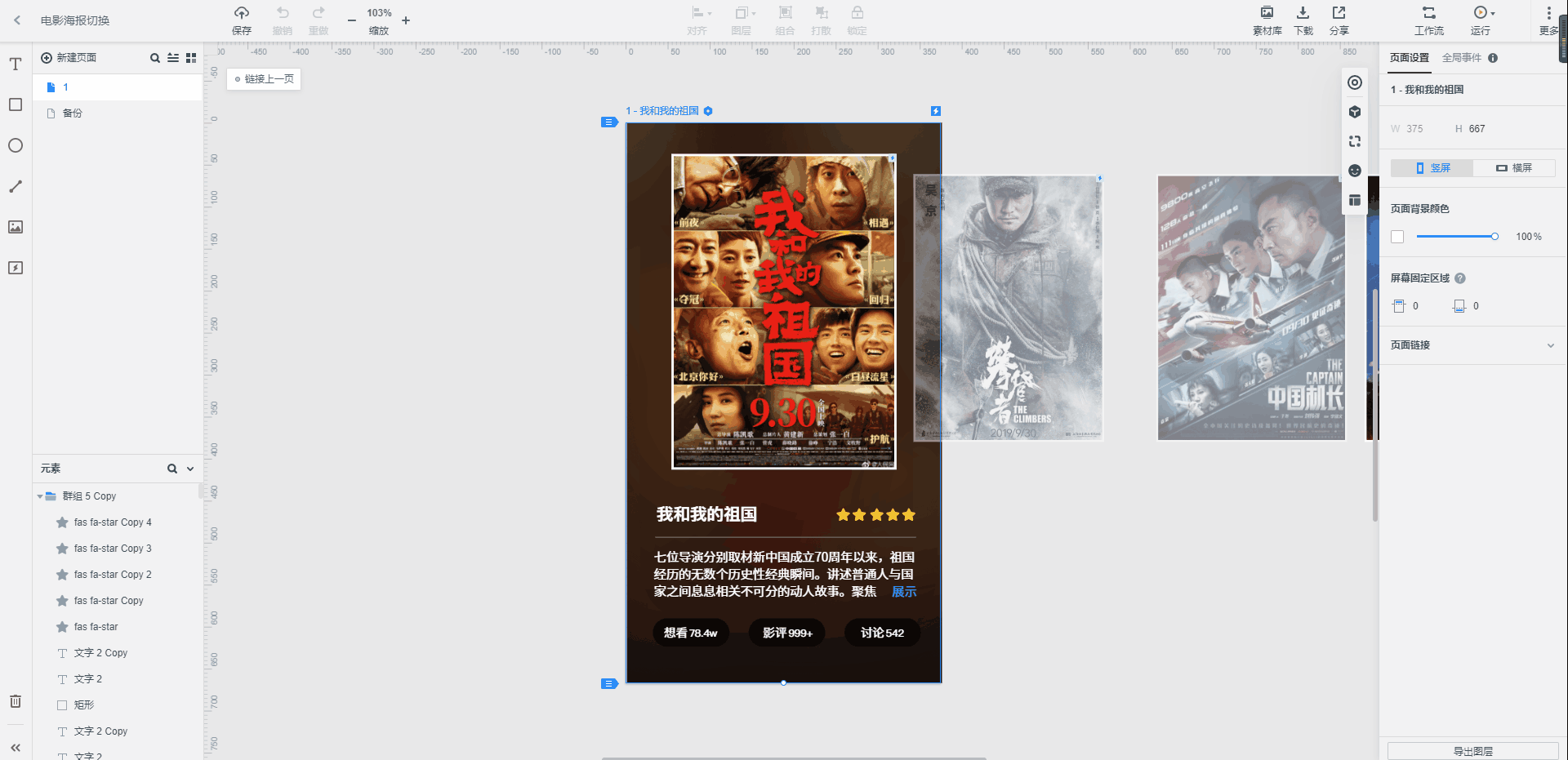The width and height of the screenshot is (1568, 760).
Task: Collapse the 群组 5 Copy group
Action: click(x=40, y=496)
